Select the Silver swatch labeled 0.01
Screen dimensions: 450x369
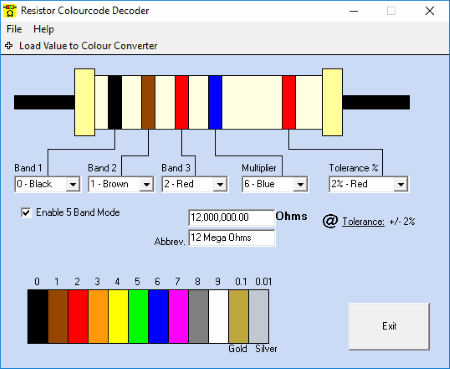259,316
